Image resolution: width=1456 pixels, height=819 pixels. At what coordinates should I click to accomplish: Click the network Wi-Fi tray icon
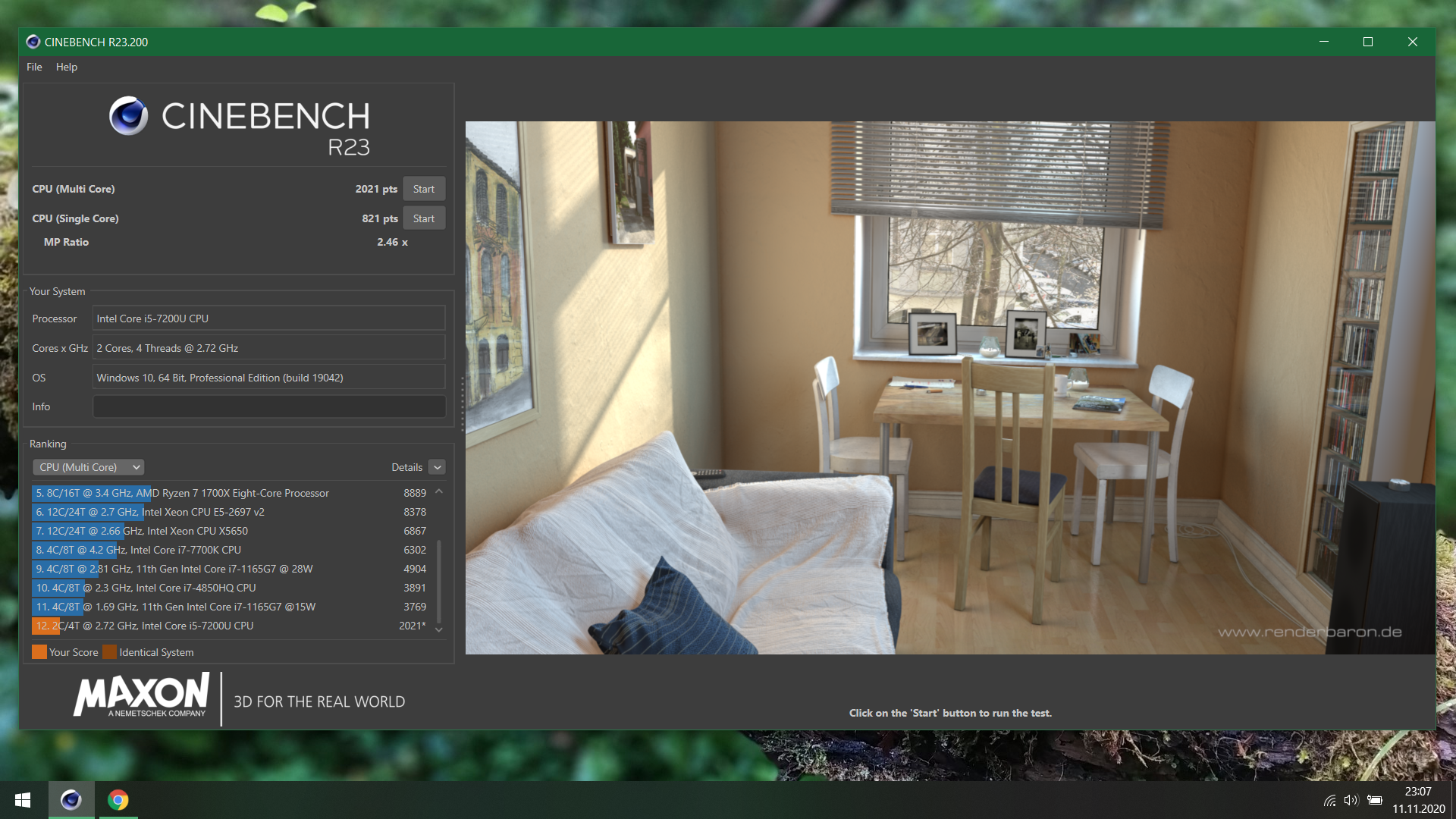click(1329, 800)
